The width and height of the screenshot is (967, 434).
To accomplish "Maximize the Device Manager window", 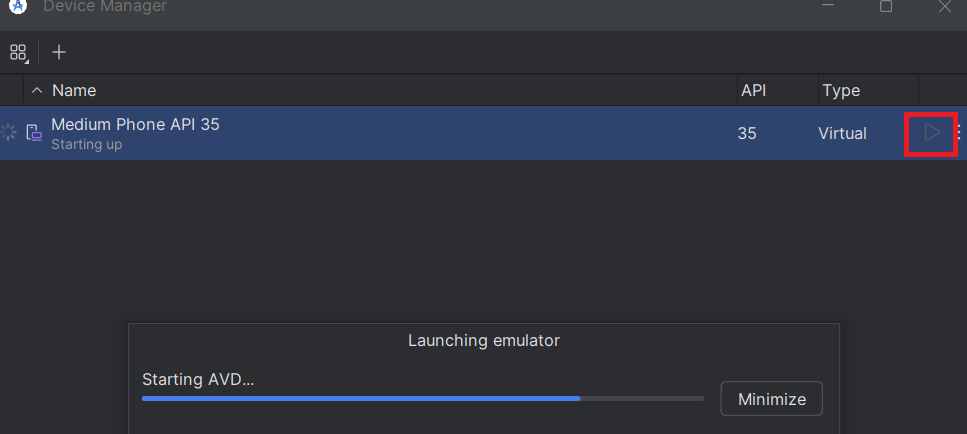I will (886, 6).
